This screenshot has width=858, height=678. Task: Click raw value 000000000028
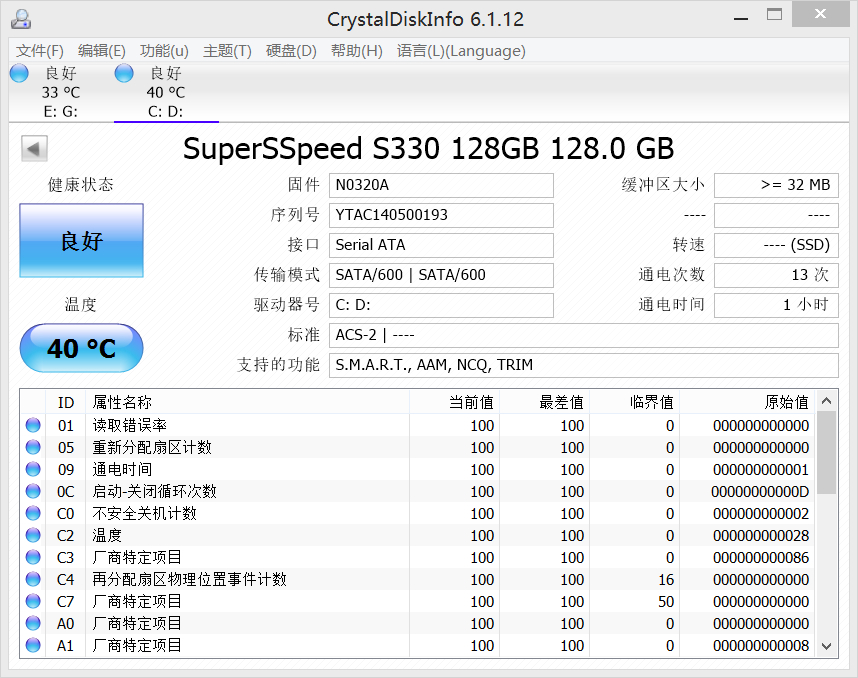point(761,536)
